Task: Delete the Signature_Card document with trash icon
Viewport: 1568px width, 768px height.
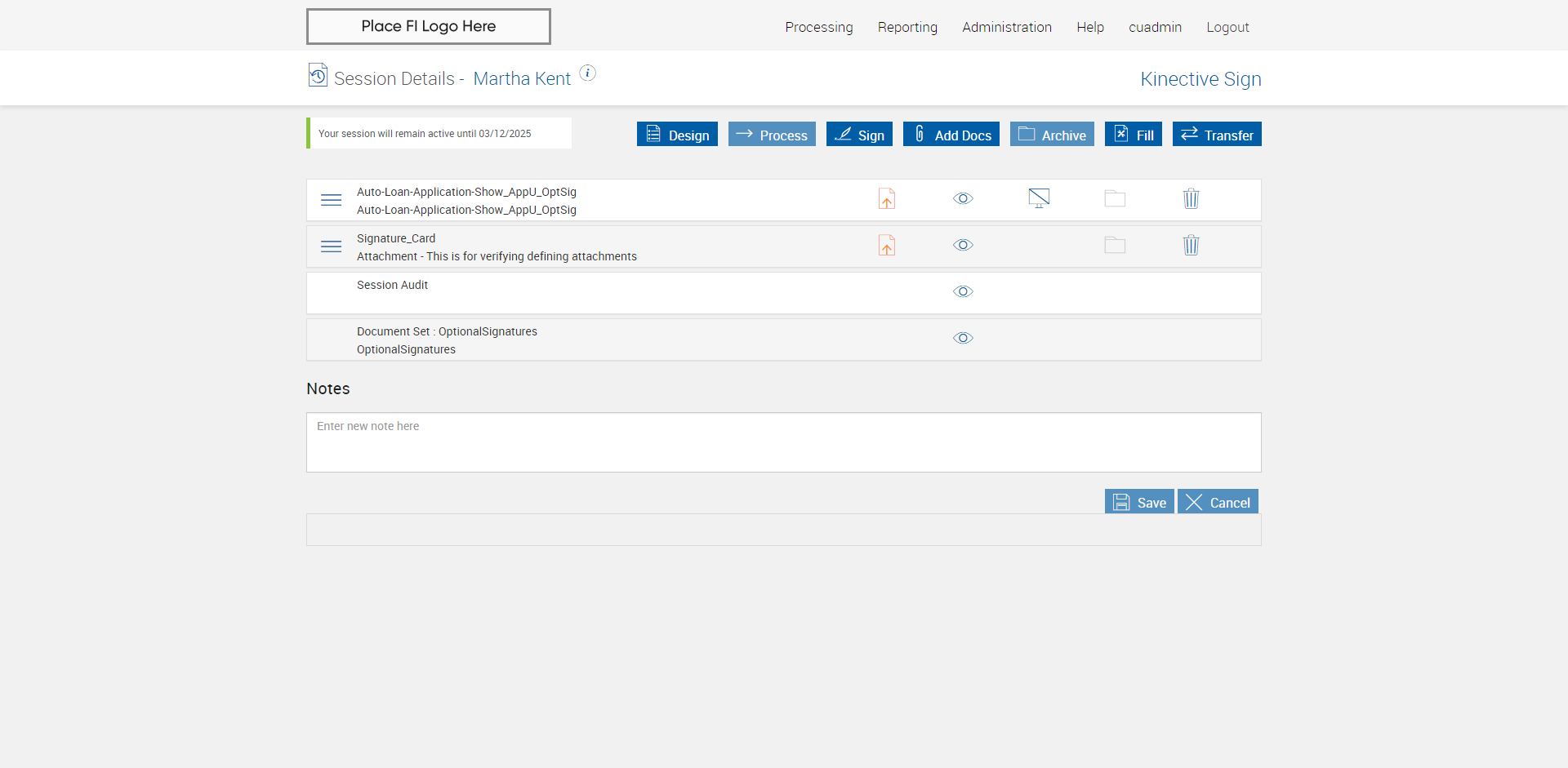Action: 1191,245
